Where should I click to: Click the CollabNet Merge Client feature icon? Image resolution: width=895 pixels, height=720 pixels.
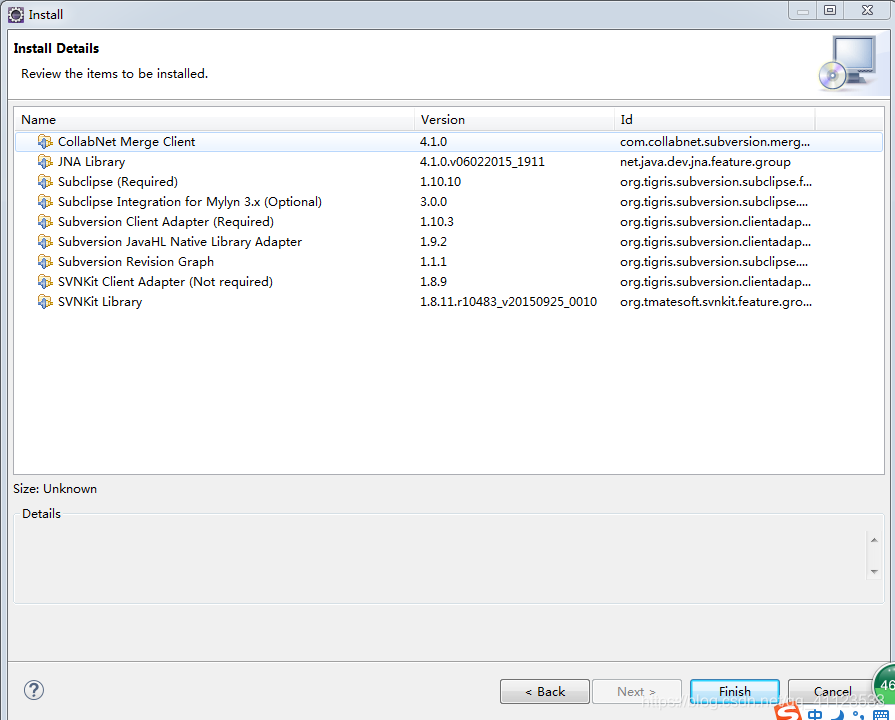(x=45, y=142)
